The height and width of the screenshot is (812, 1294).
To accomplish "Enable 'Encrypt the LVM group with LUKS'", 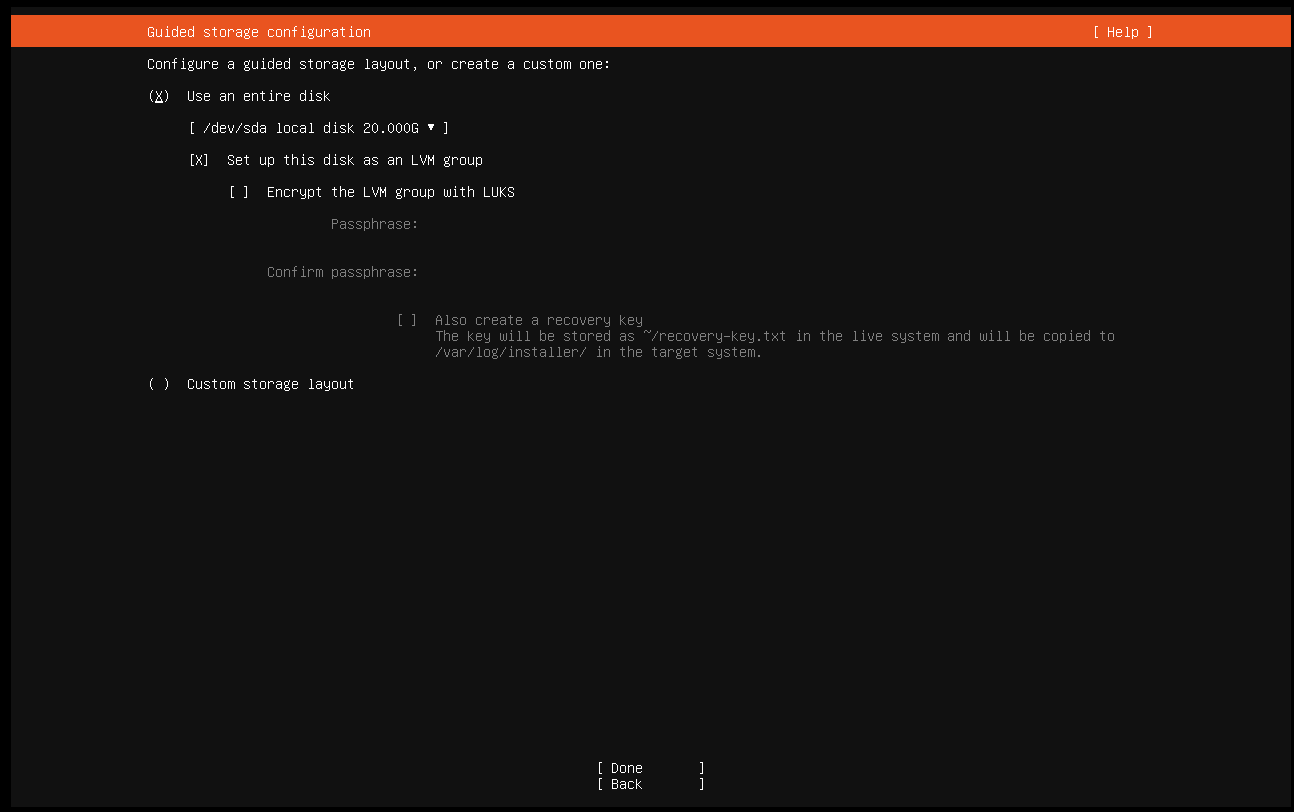I will click(239, 192).
